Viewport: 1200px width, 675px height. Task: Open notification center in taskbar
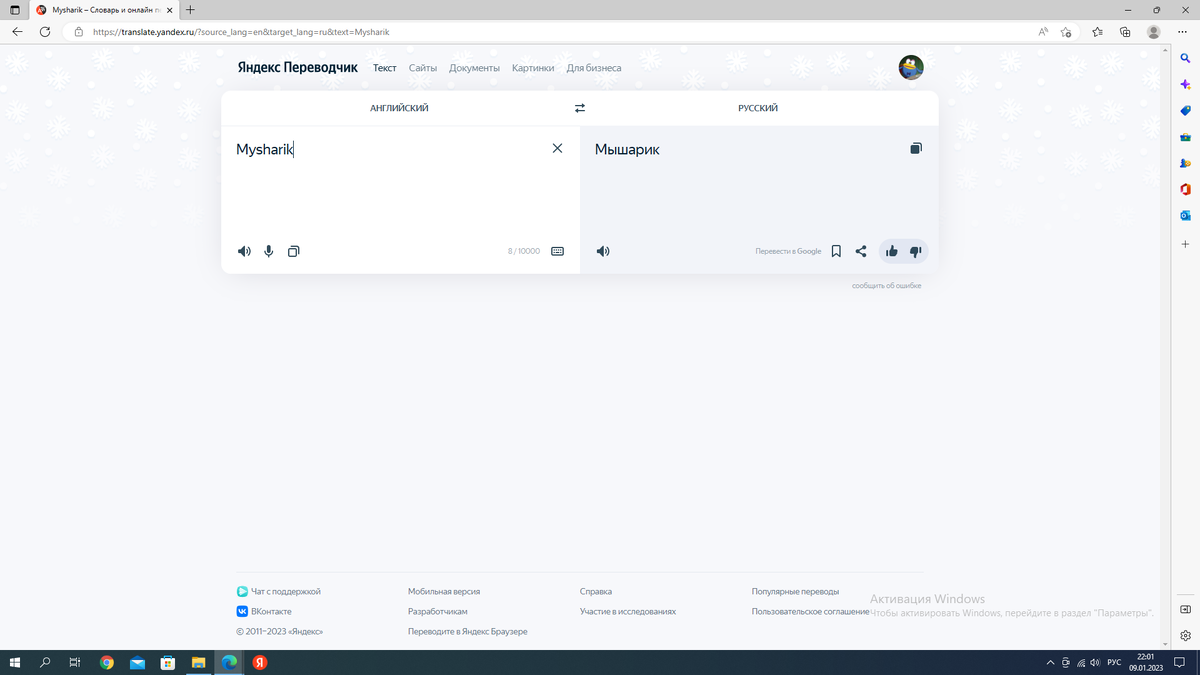point(1179,662)
